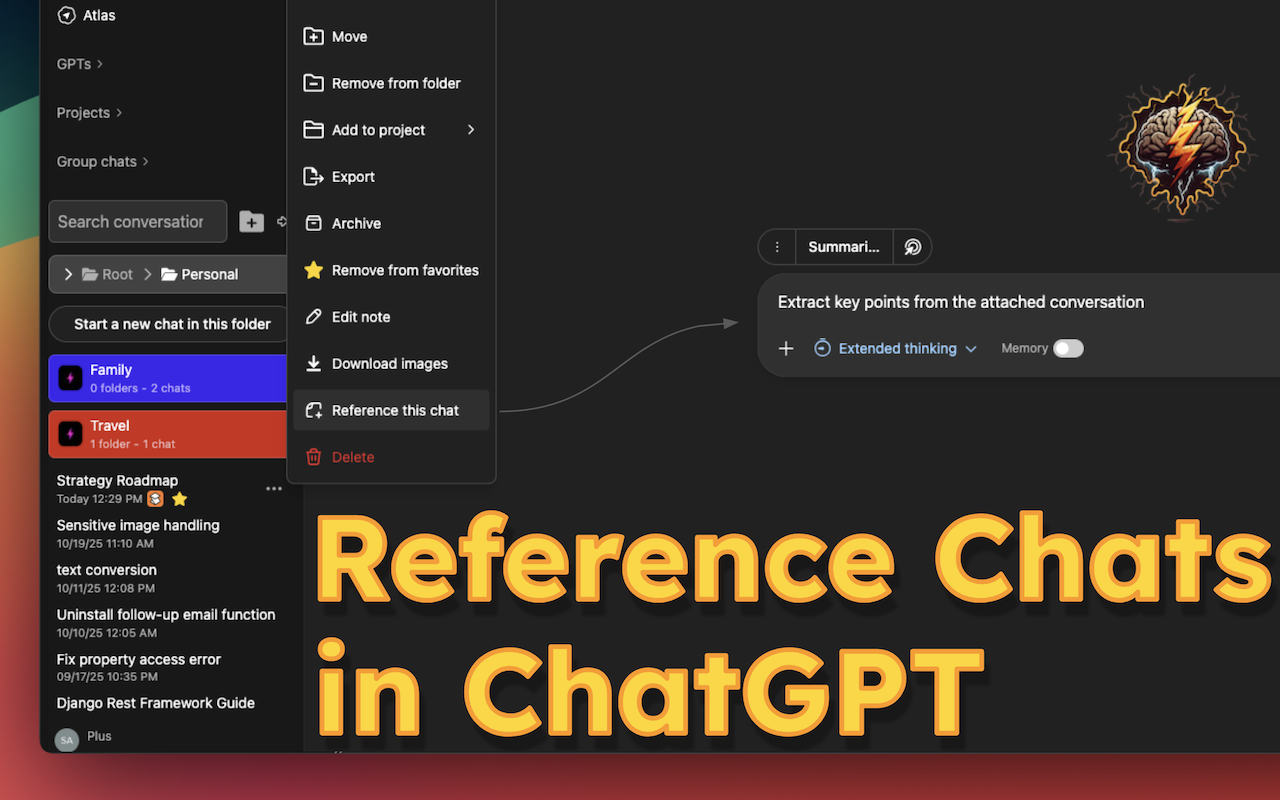Viewport: 1280px width, 800px height.
Task: Open the three-dot menu on Strategy Roadmap
Action: coord(273,488)
